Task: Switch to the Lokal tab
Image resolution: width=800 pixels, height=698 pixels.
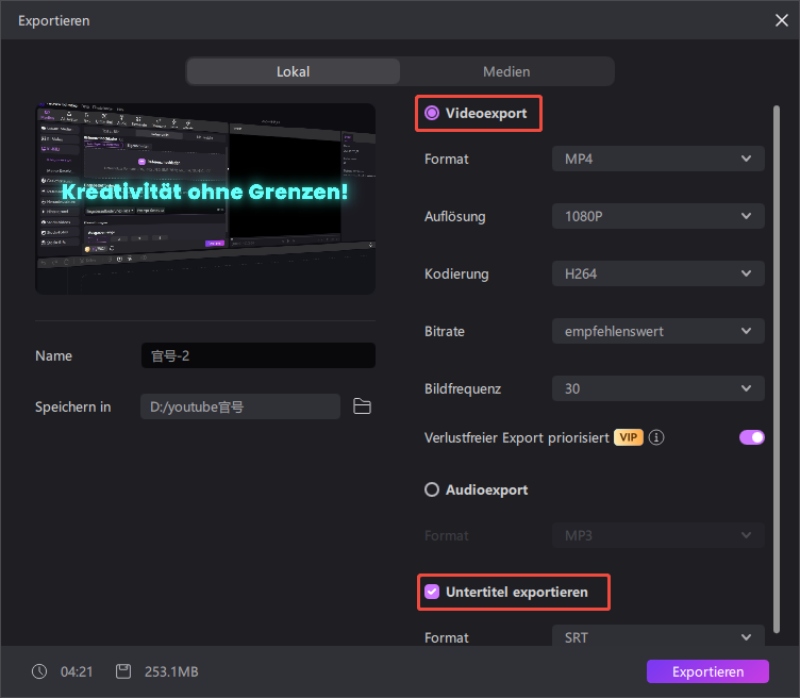Action: coord(293,71)
